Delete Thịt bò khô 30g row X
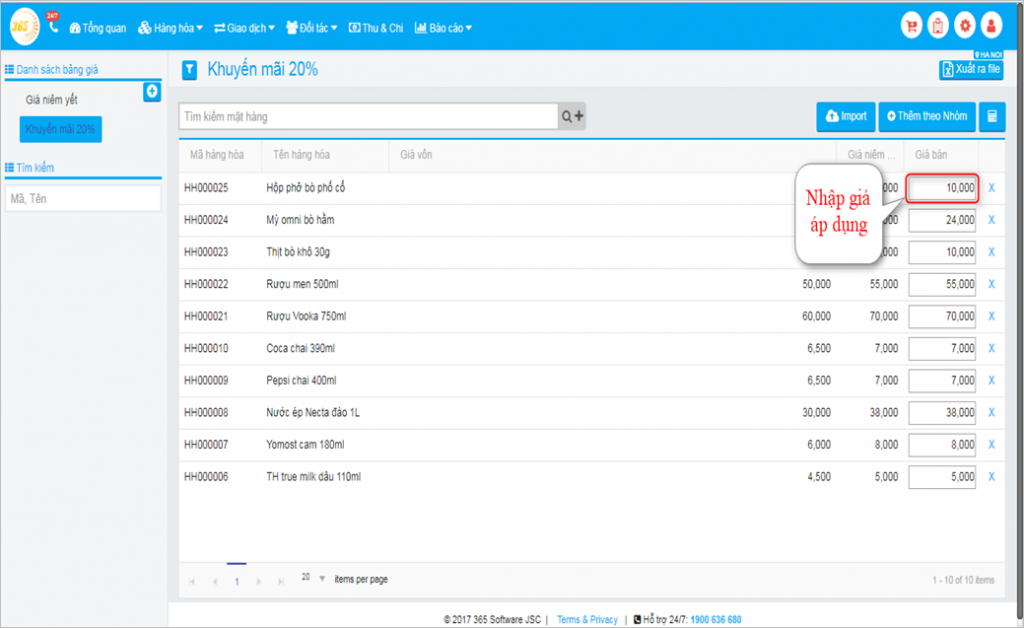 pyautogui.click(x=991, y=252)
